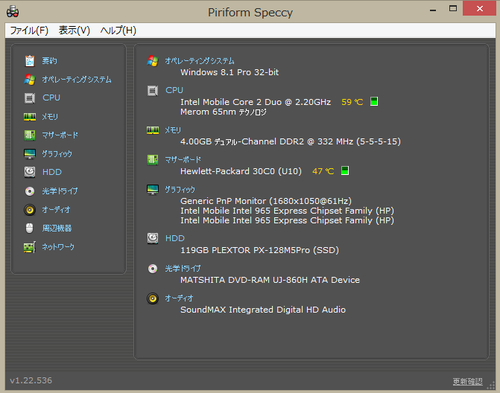
Task: Open the グラフィック heading link in summary
Action: (180, 189)
